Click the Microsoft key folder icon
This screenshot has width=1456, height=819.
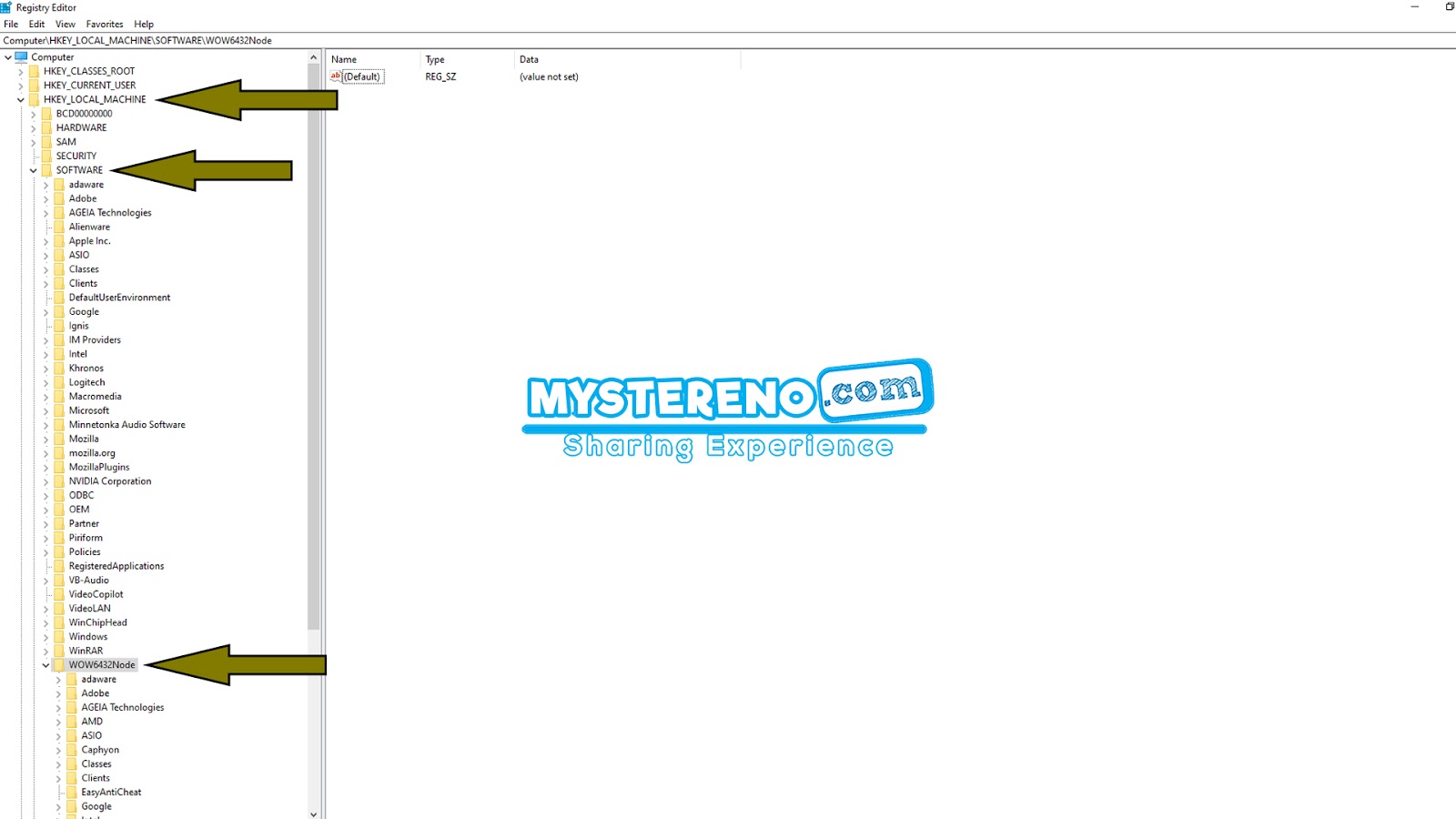pyautogui.click(x=59, y=410)
